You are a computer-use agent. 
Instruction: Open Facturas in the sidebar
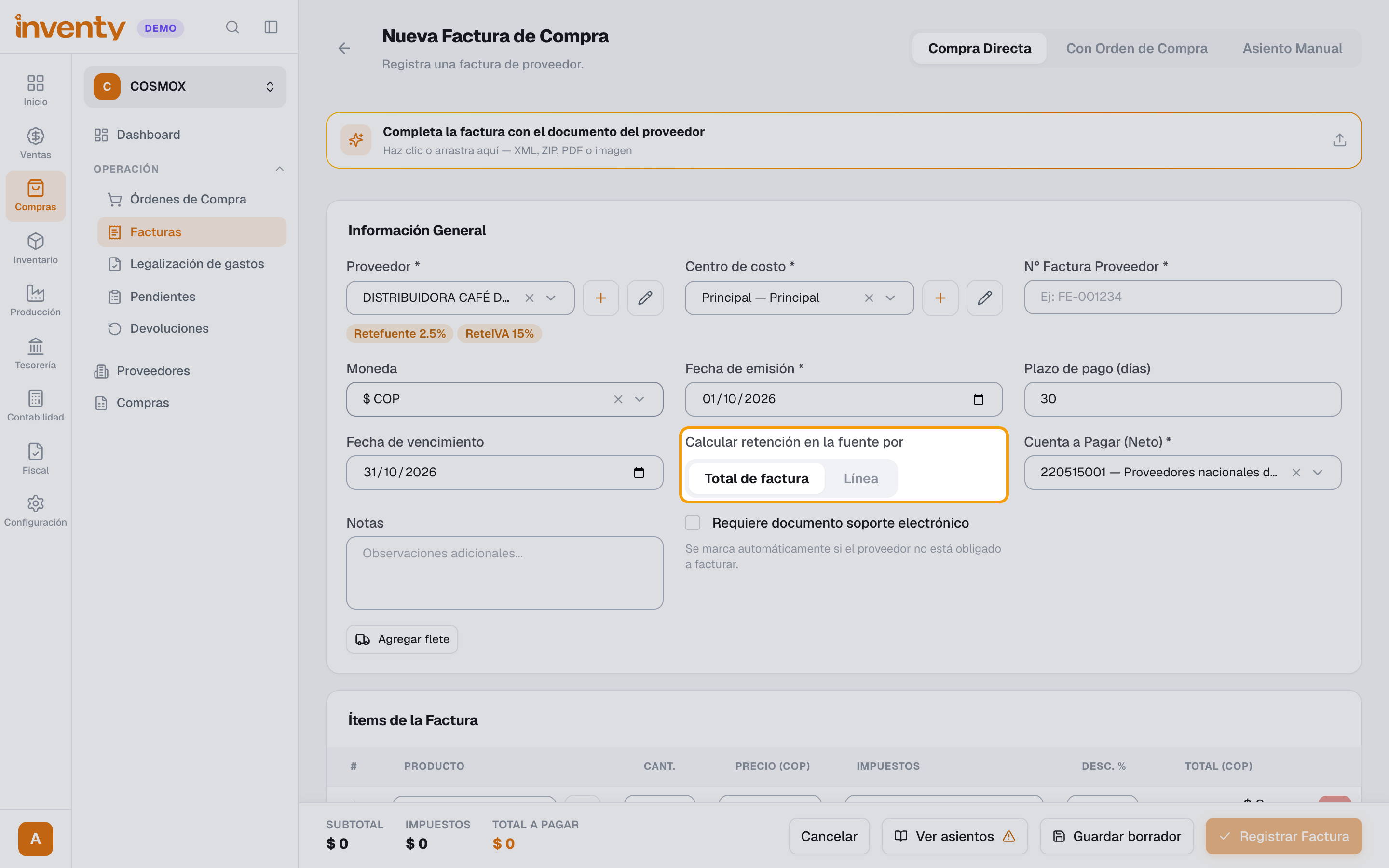tap(191, 232)
